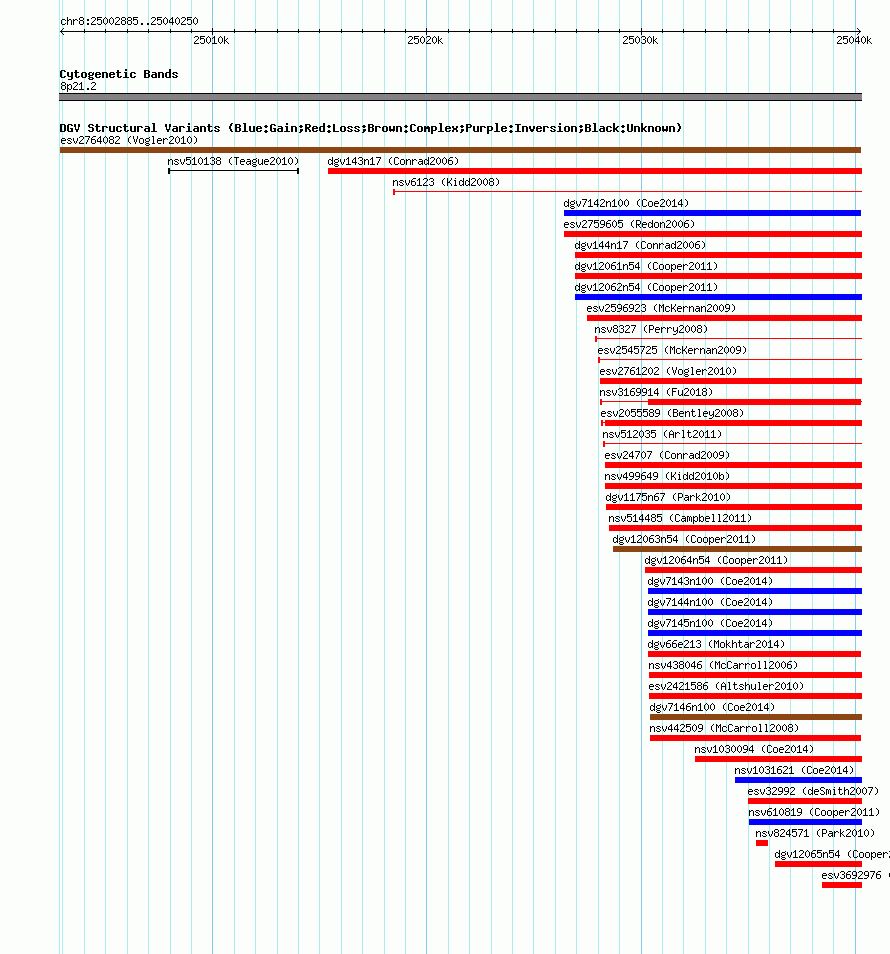Click nsv1030094 (Coe2014) label

click(754, 749)
